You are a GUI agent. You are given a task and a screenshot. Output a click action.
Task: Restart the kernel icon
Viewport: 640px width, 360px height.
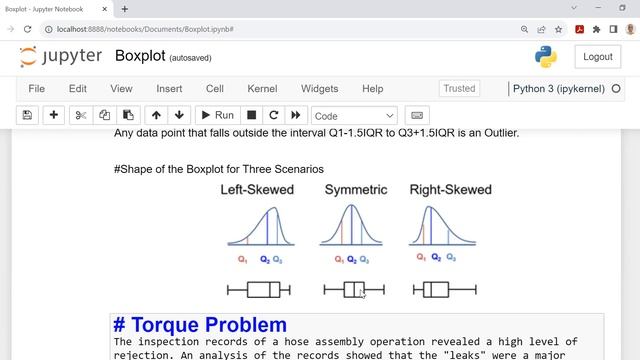point(273,116)
